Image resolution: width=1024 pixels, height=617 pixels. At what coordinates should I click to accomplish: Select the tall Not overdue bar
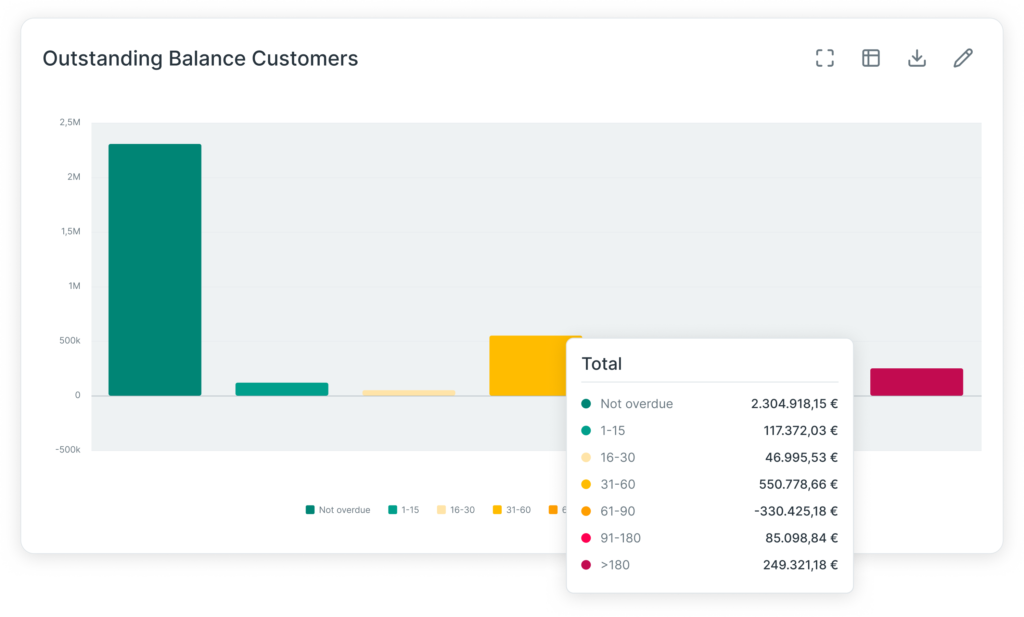(155, 270)
